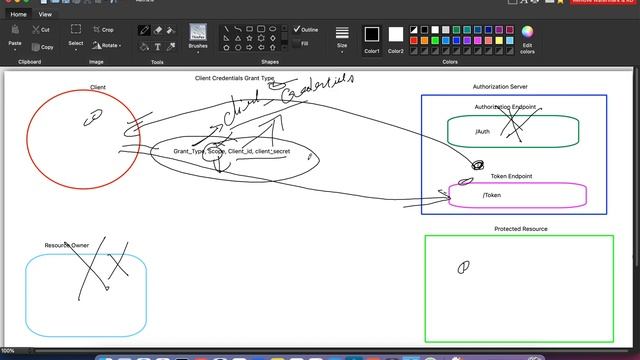Select the Left arrow shape
Viewport: 640px width, 360px height.
pyautogui.click(x=261, y=47)
